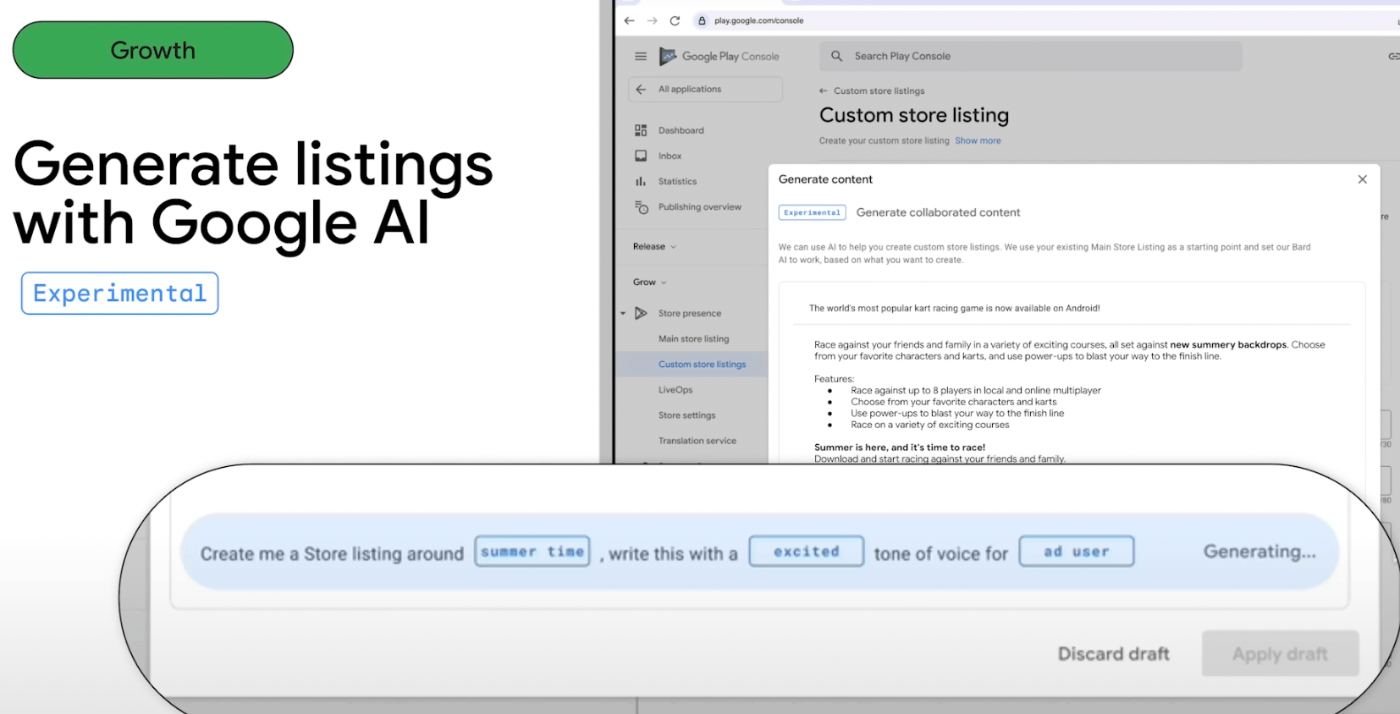Image resolution: width=1400 pixels, height=714 pixels.
Task: Click the Generating... status text
Action: coord(1260,551)
